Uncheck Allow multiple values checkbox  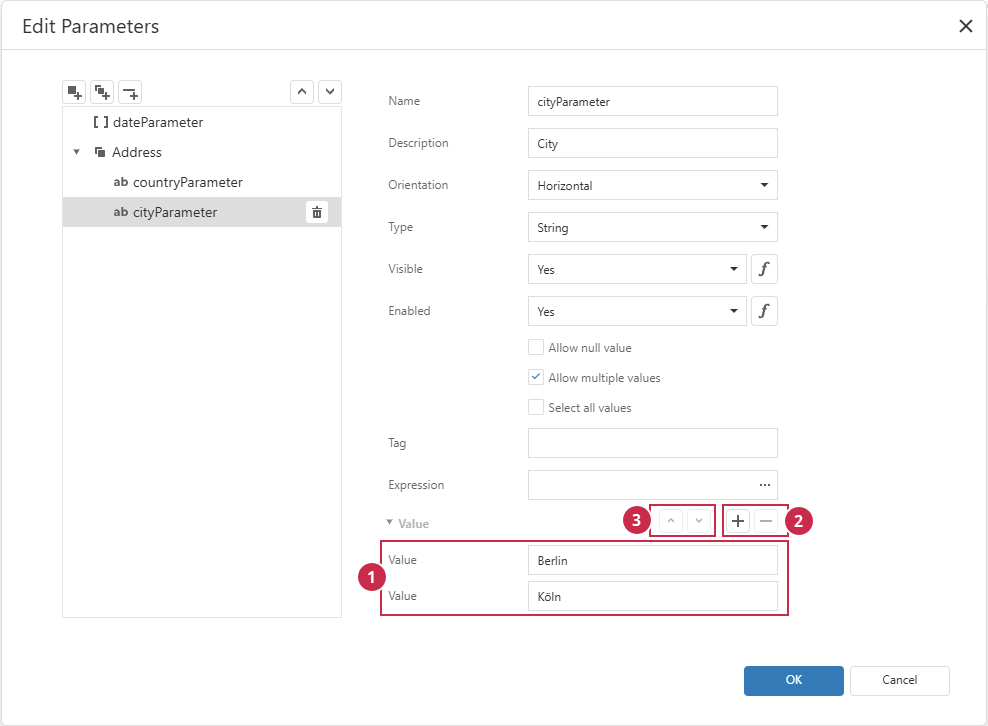[536, 377]
